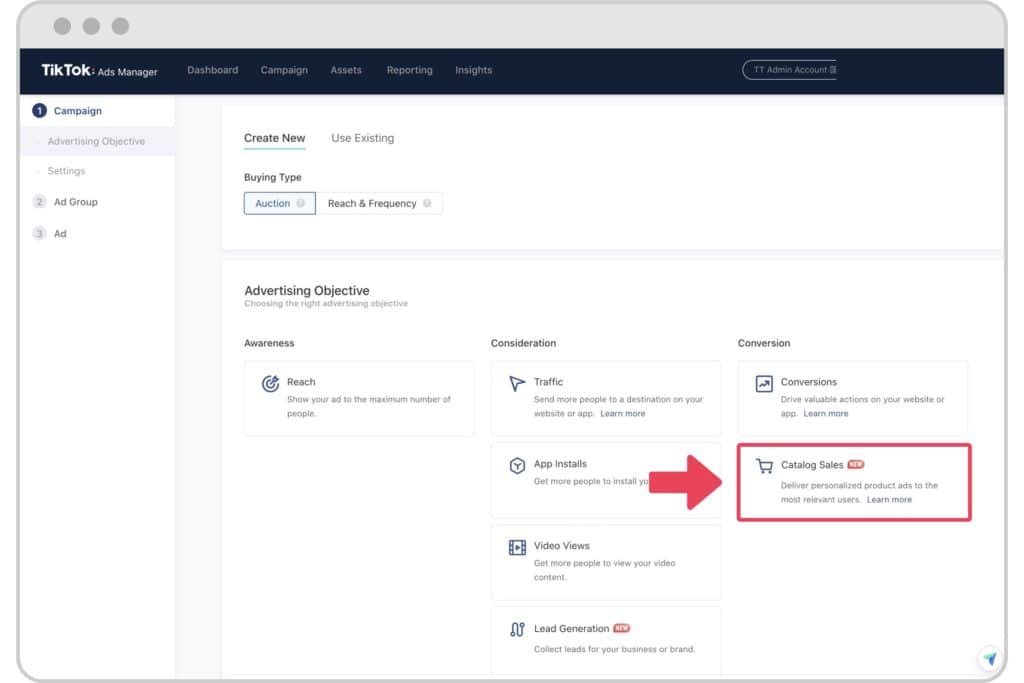Click the Auction info icon
Viewport: 1024px width, 683px height.
(x=300, y=203)
